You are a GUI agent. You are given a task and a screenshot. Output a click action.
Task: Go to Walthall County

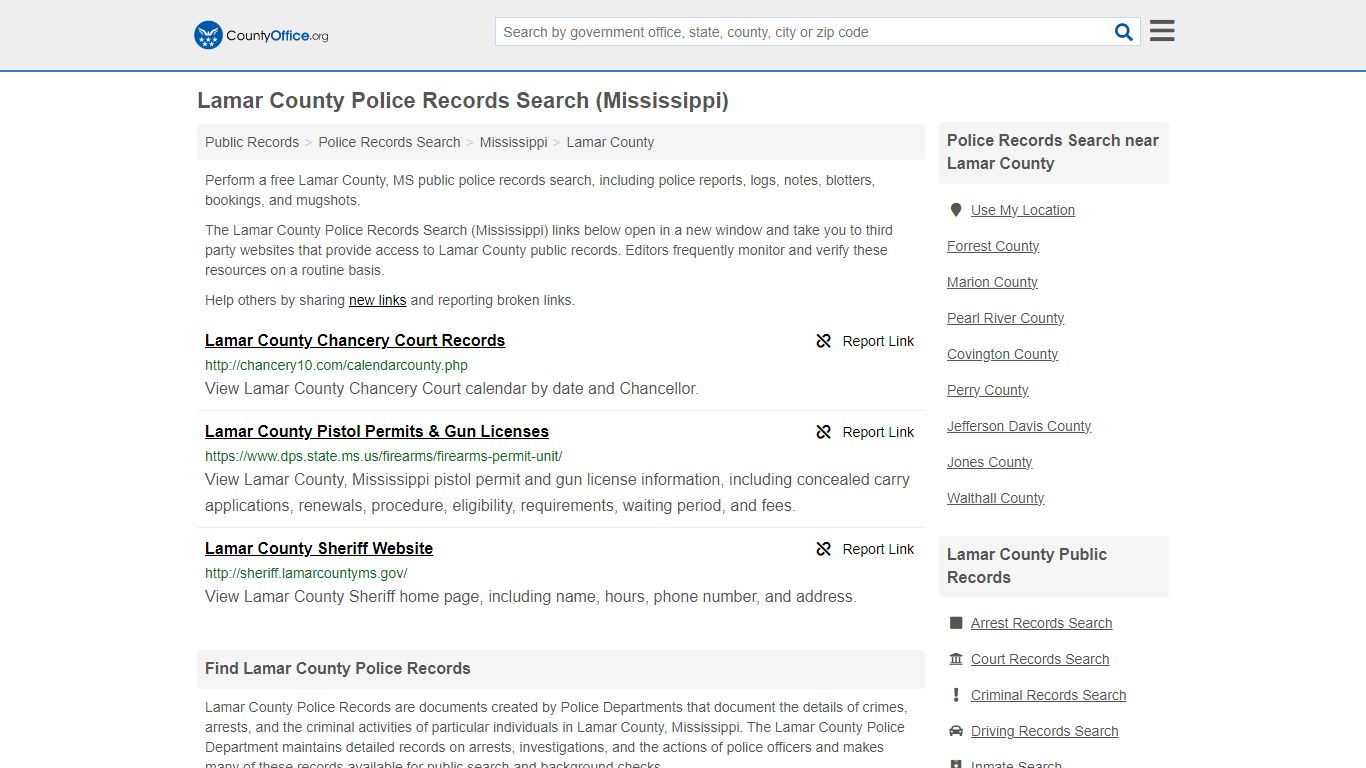pyautogui.click(x=995, y=498)
